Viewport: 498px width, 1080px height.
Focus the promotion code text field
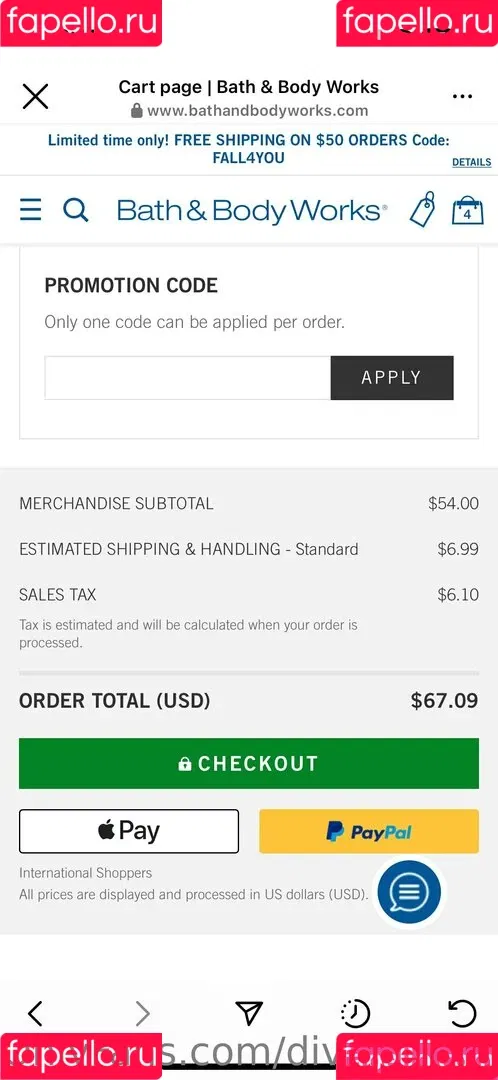[x=187, y=377]
